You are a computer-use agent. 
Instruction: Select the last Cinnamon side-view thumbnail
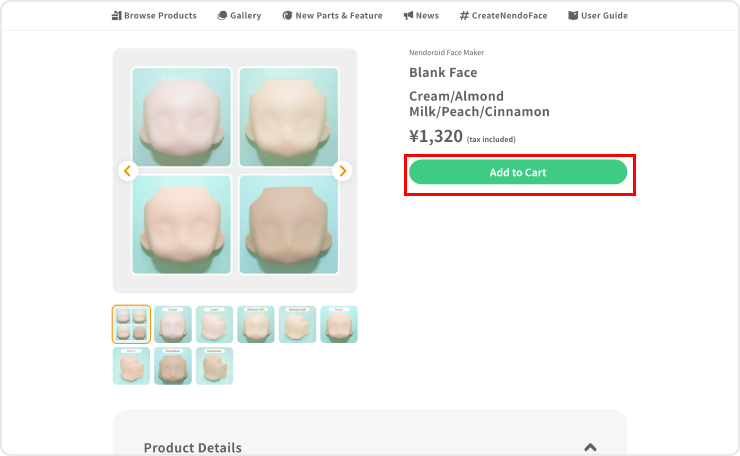214,366
